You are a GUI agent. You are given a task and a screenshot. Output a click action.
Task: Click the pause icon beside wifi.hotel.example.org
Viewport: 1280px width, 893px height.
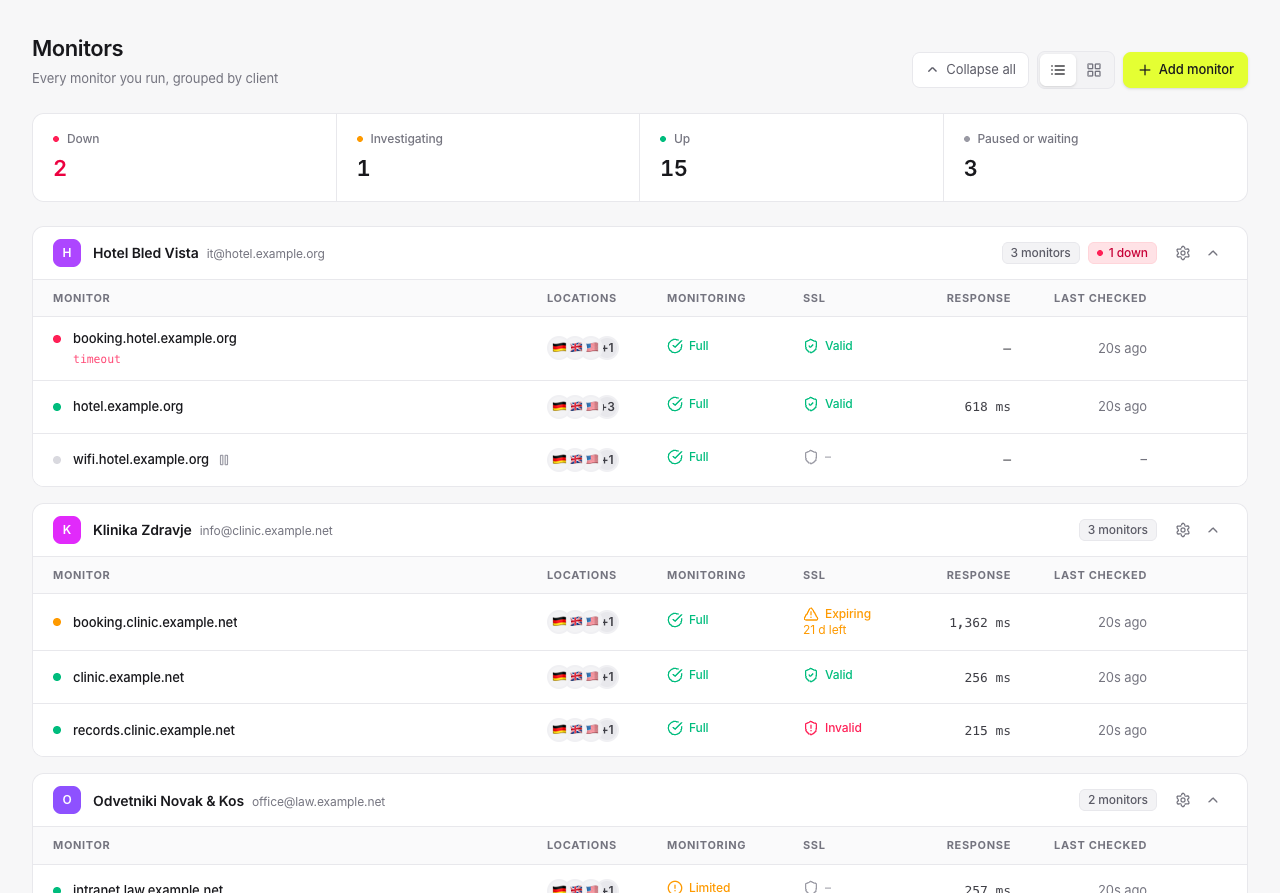point(224,460)
